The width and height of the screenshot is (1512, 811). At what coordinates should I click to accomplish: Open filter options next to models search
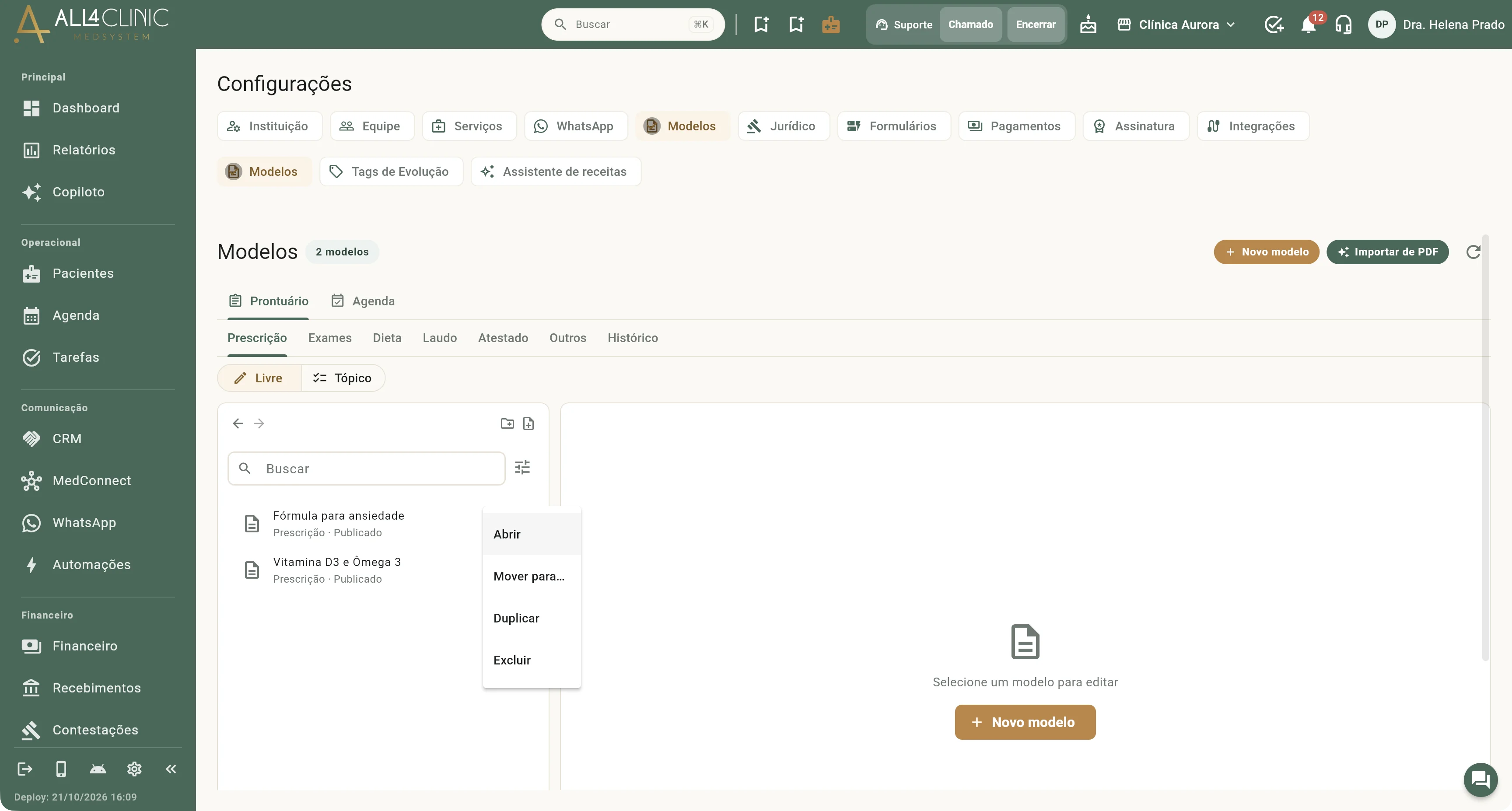click(x=522, y=468)
